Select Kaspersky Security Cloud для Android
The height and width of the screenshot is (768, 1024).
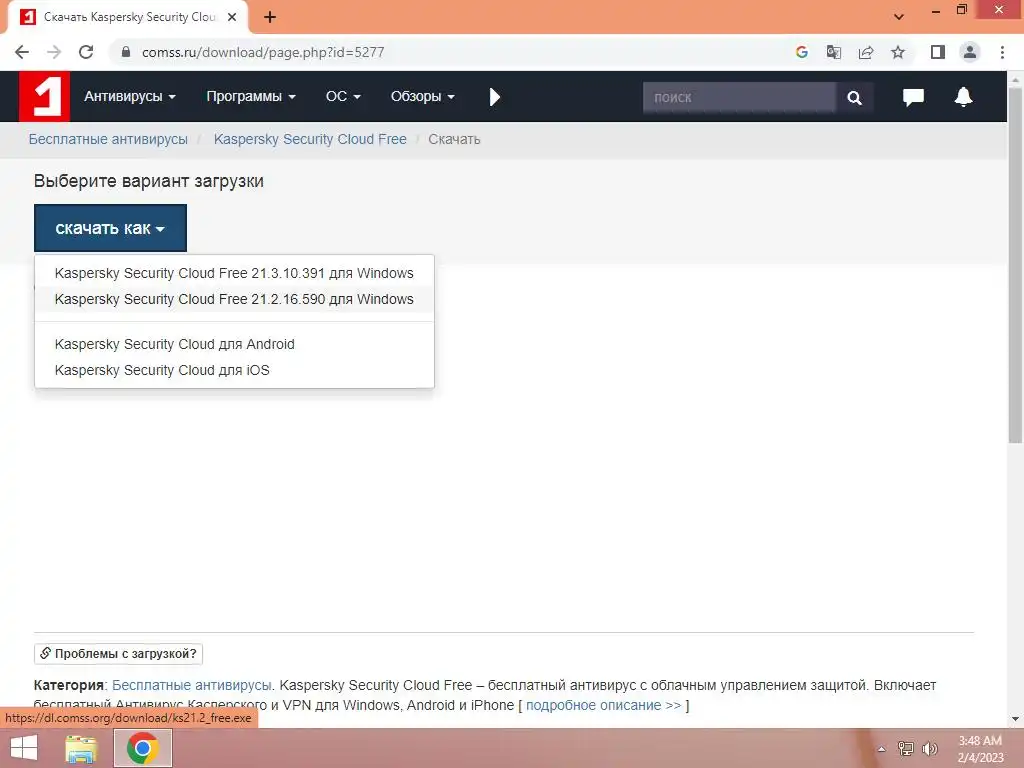tap(234, 344)
